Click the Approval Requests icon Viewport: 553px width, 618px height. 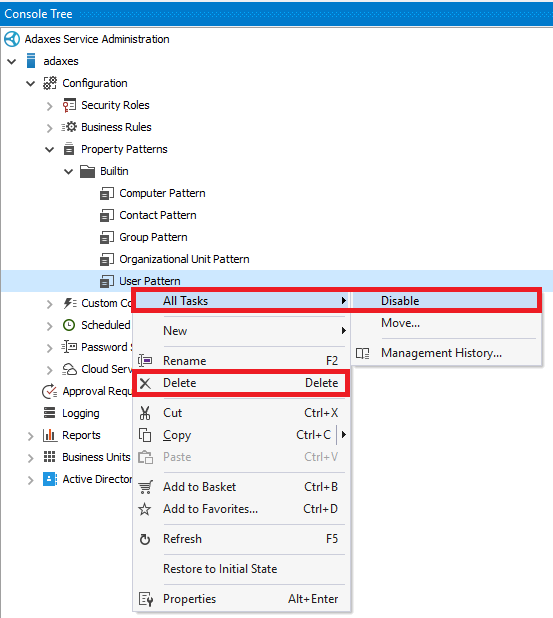50,391
